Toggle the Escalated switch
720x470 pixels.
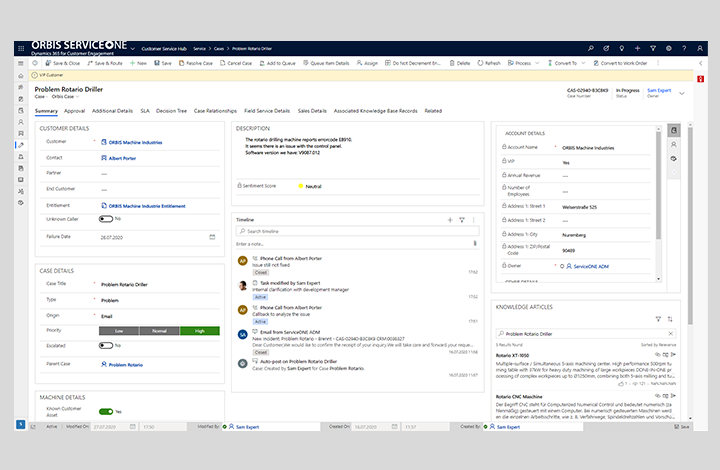(x=105, y=345)
